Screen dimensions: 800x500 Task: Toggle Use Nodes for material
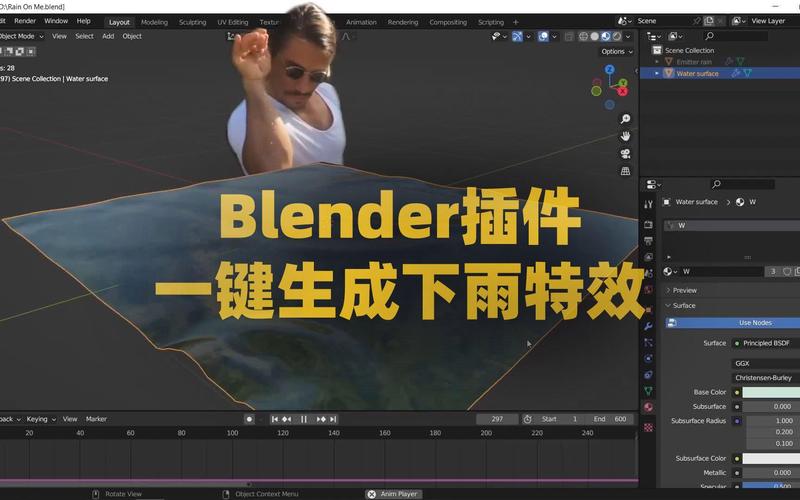coord(733,323)
